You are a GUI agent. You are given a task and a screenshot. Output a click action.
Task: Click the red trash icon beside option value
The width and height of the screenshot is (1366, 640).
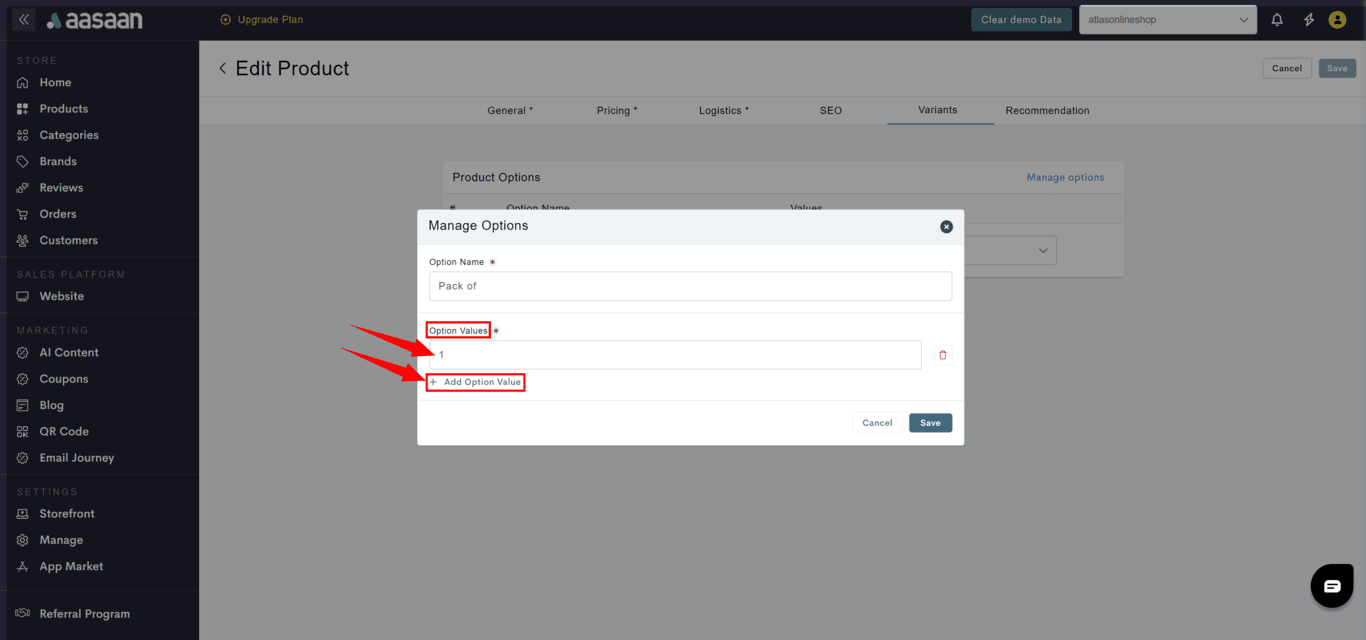942,355
